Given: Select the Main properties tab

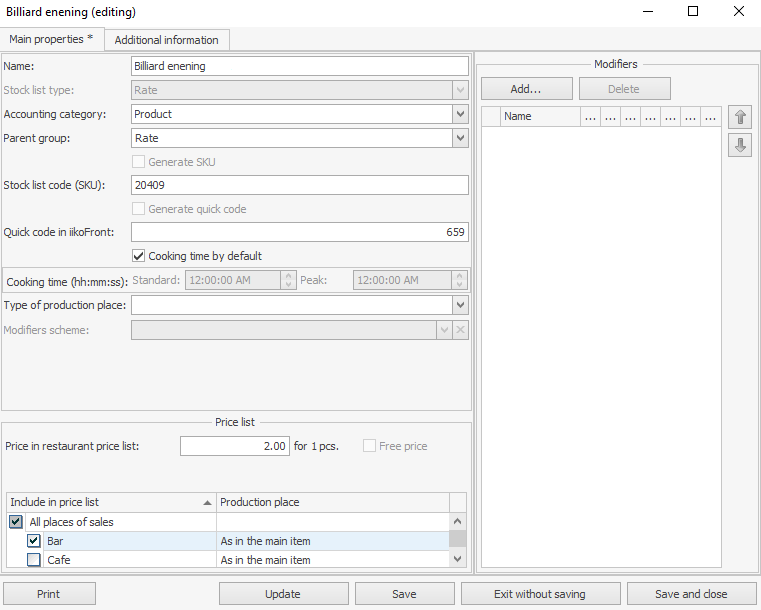Looking at the screenshot, I should click(x=52, y=39).
